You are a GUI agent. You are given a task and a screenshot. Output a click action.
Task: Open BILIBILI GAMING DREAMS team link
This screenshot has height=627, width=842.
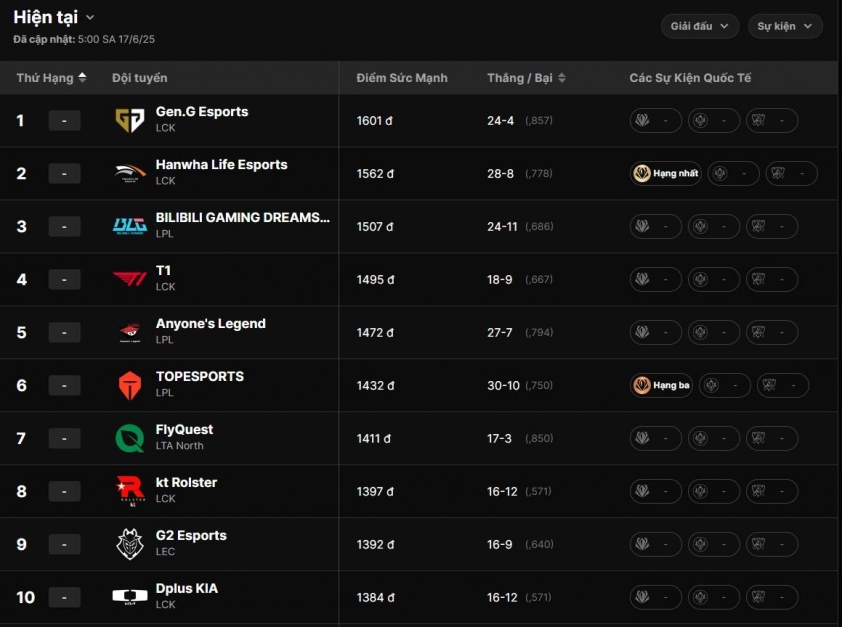pos(243,217)
